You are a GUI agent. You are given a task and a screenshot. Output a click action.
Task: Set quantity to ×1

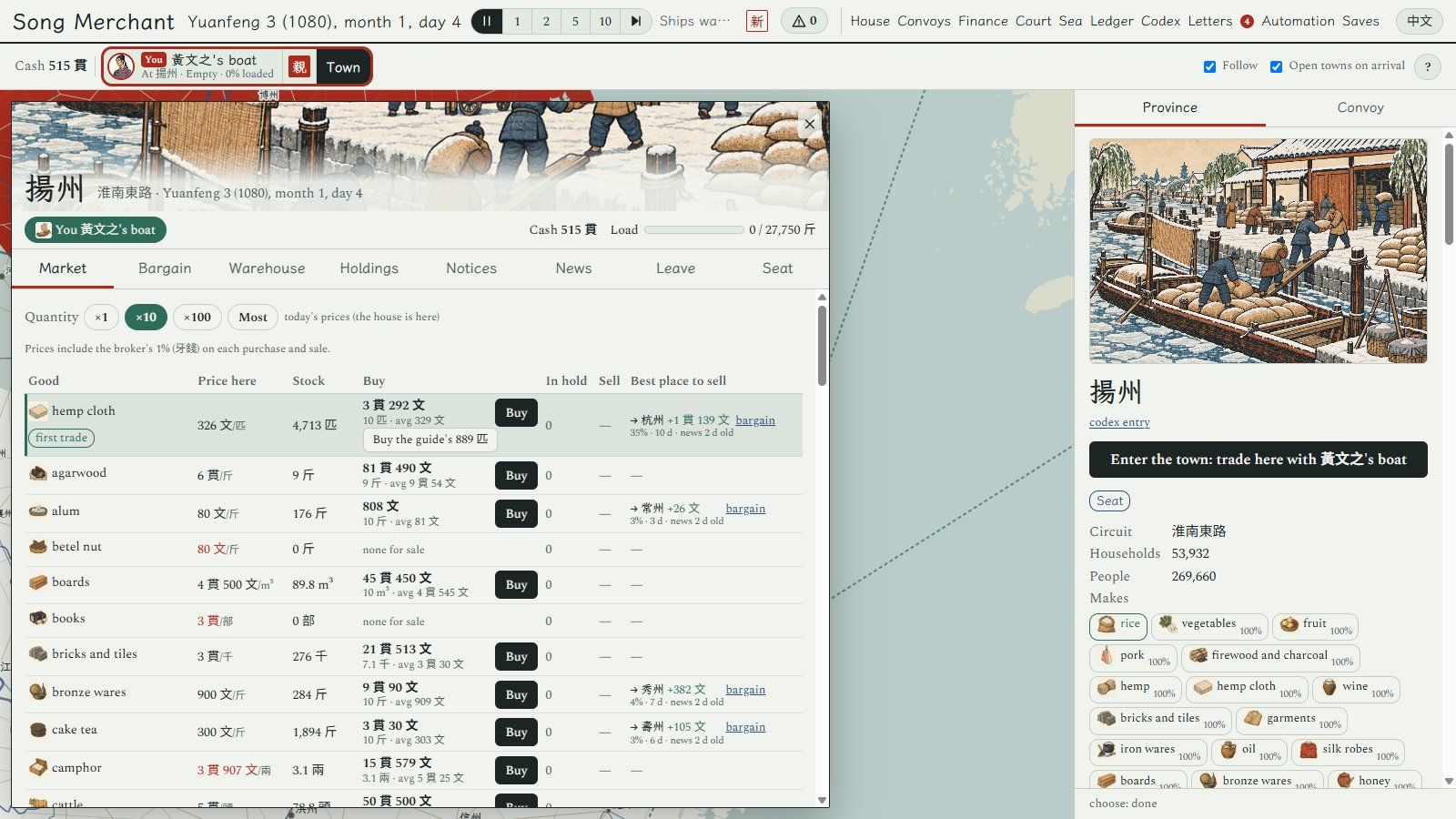[x=101, y=317]
